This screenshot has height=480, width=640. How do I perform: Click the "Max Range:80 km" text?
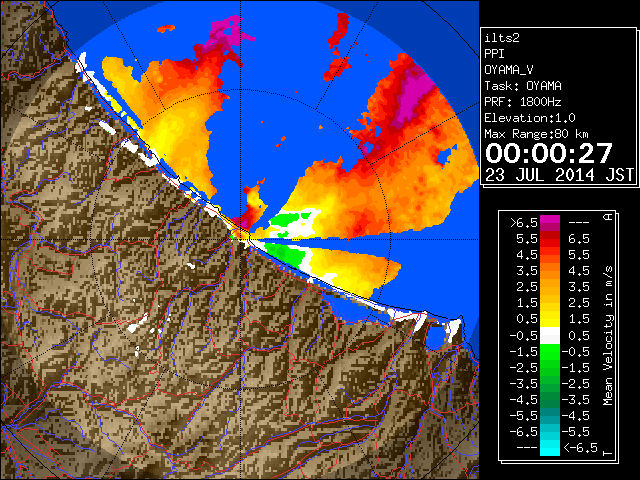[x=536, y=134]
